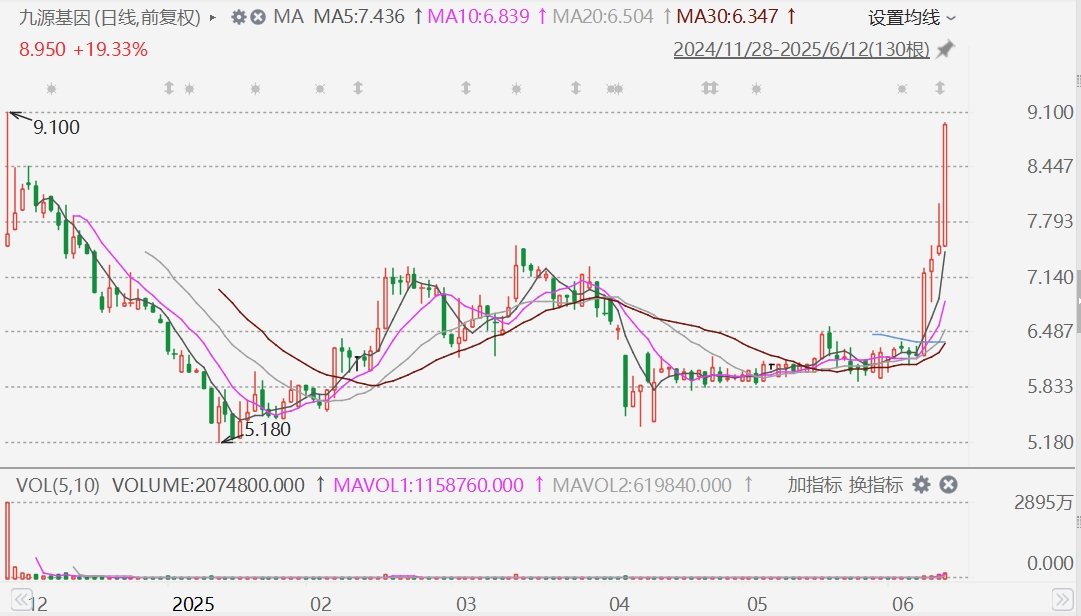Select the MA10:6.839 moving average label
The image size is (1081, 616).
coord(478,17)
